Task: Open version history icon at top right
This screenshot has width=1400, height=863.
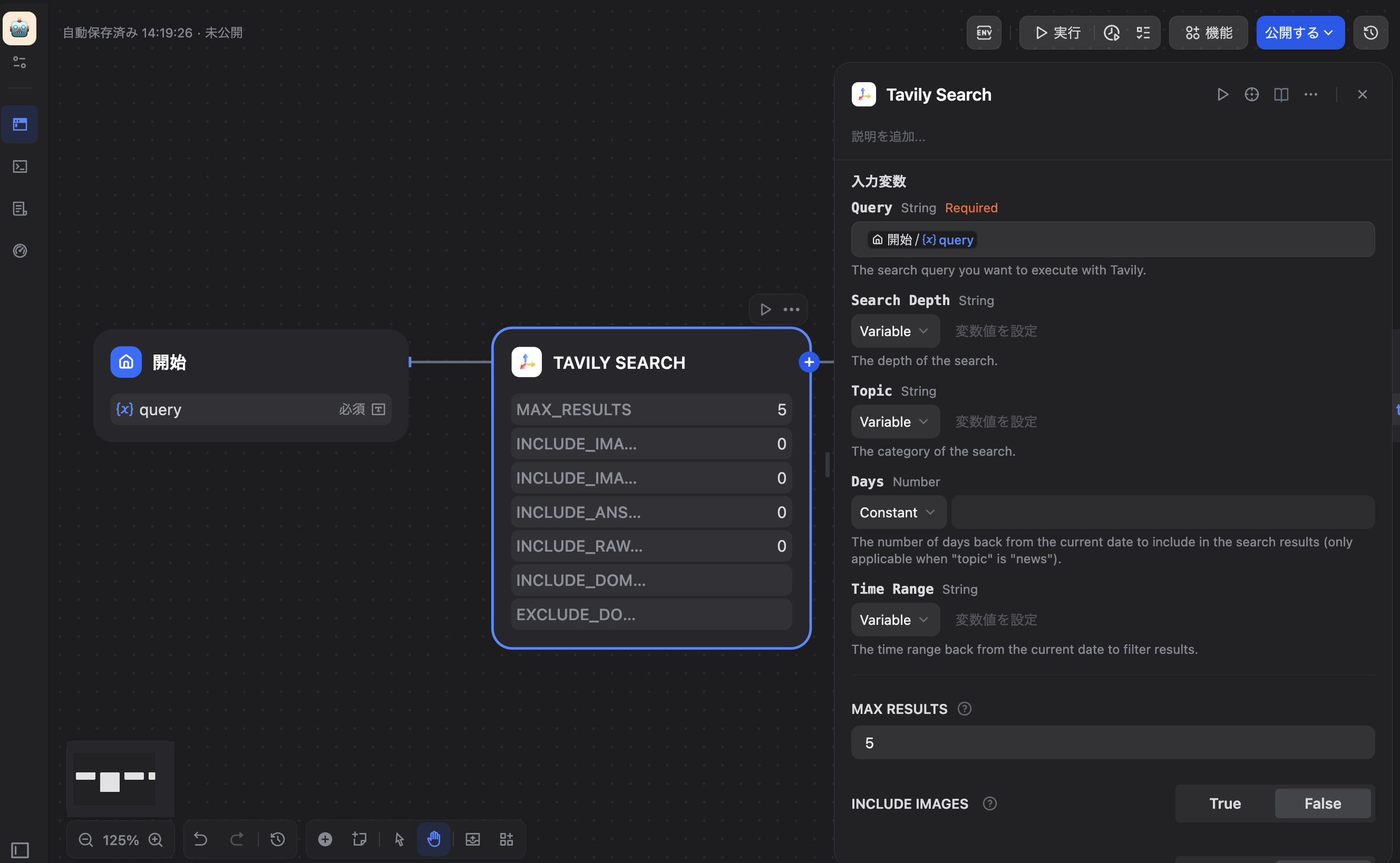Action: pos(1371,33)
